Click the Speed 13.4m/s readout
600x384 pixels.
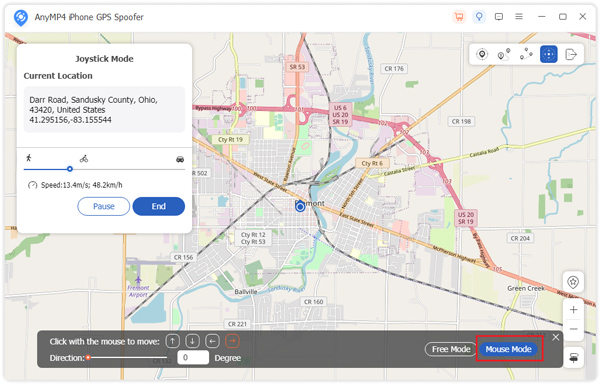pos(82,185)
